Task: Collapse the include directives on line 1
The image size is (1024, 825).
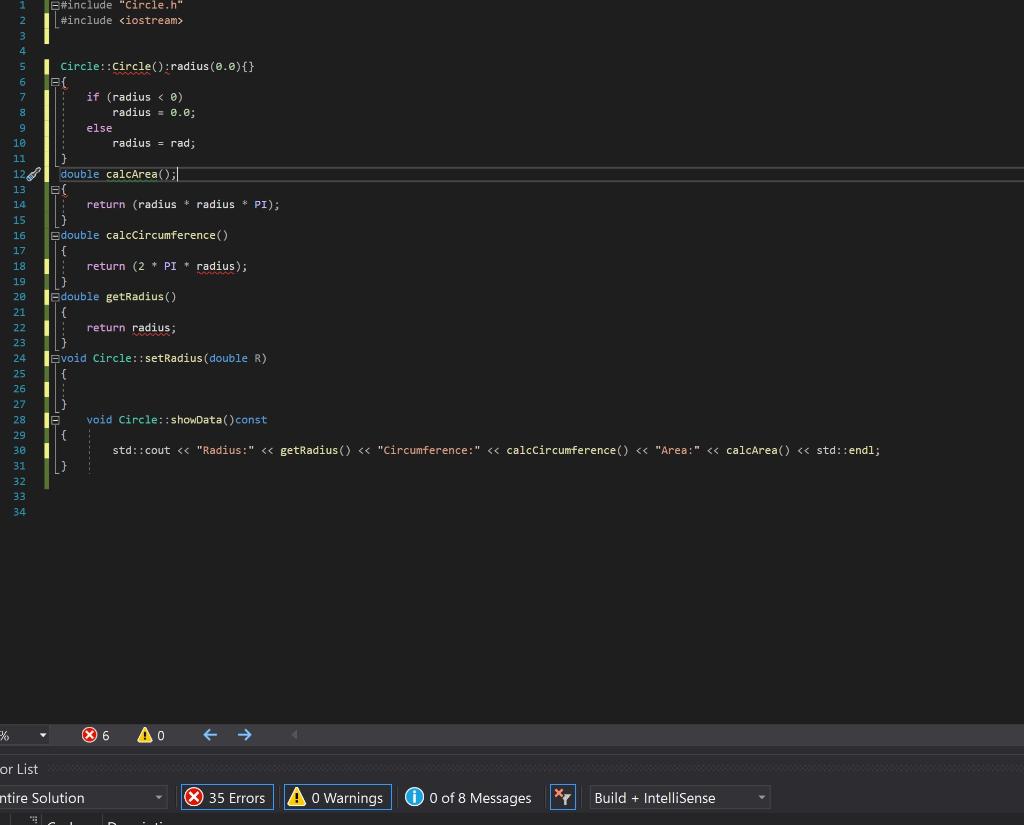Action: pyautogui.click(x=54, y=5)
